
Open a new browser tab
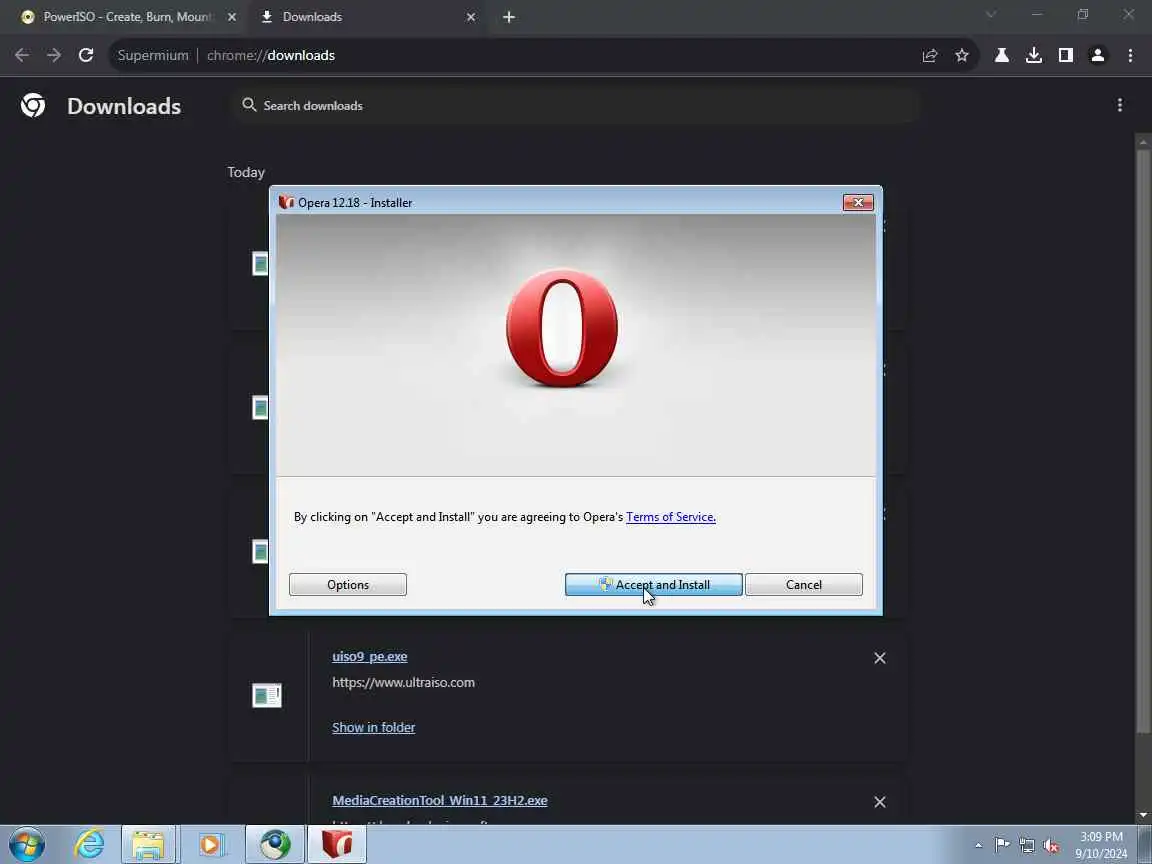click(509, 17)
